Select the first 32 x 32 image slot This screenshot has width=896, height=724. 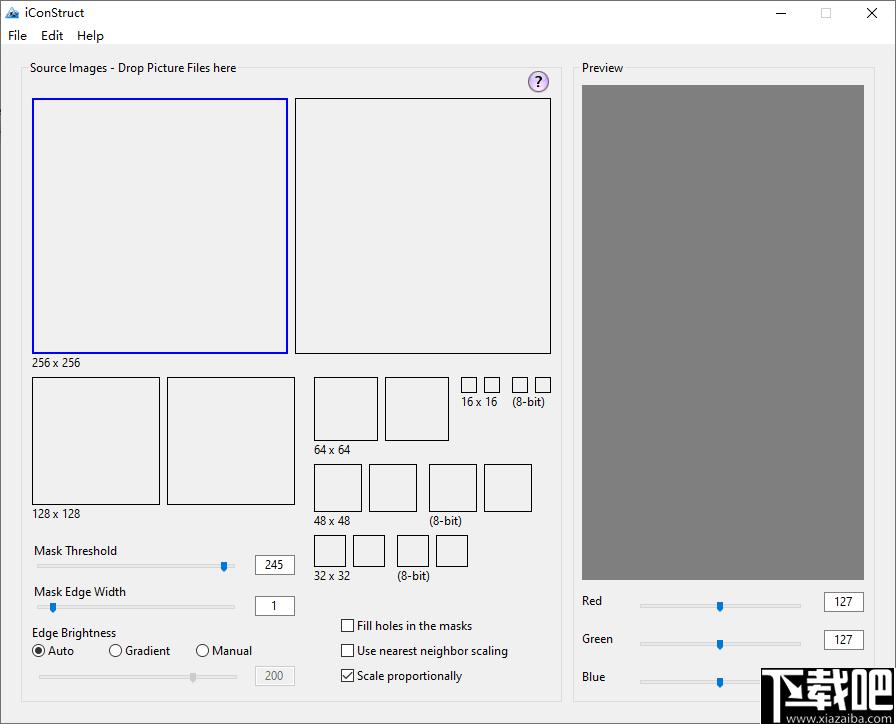[330, 551]
